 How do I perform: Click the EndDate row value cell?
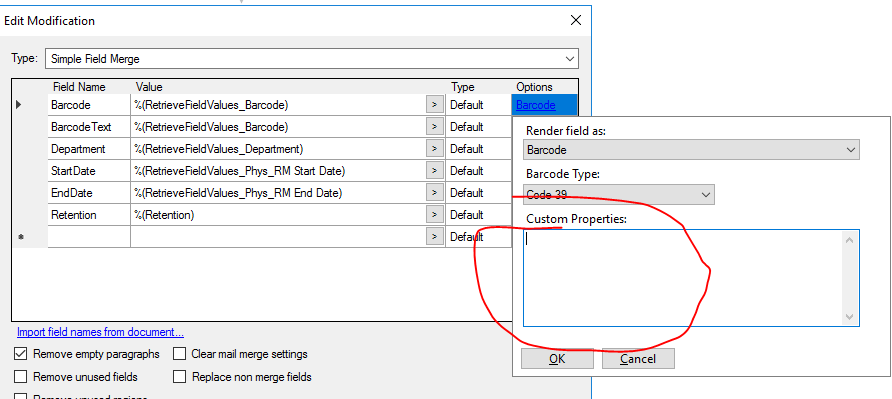click(278, 193)
